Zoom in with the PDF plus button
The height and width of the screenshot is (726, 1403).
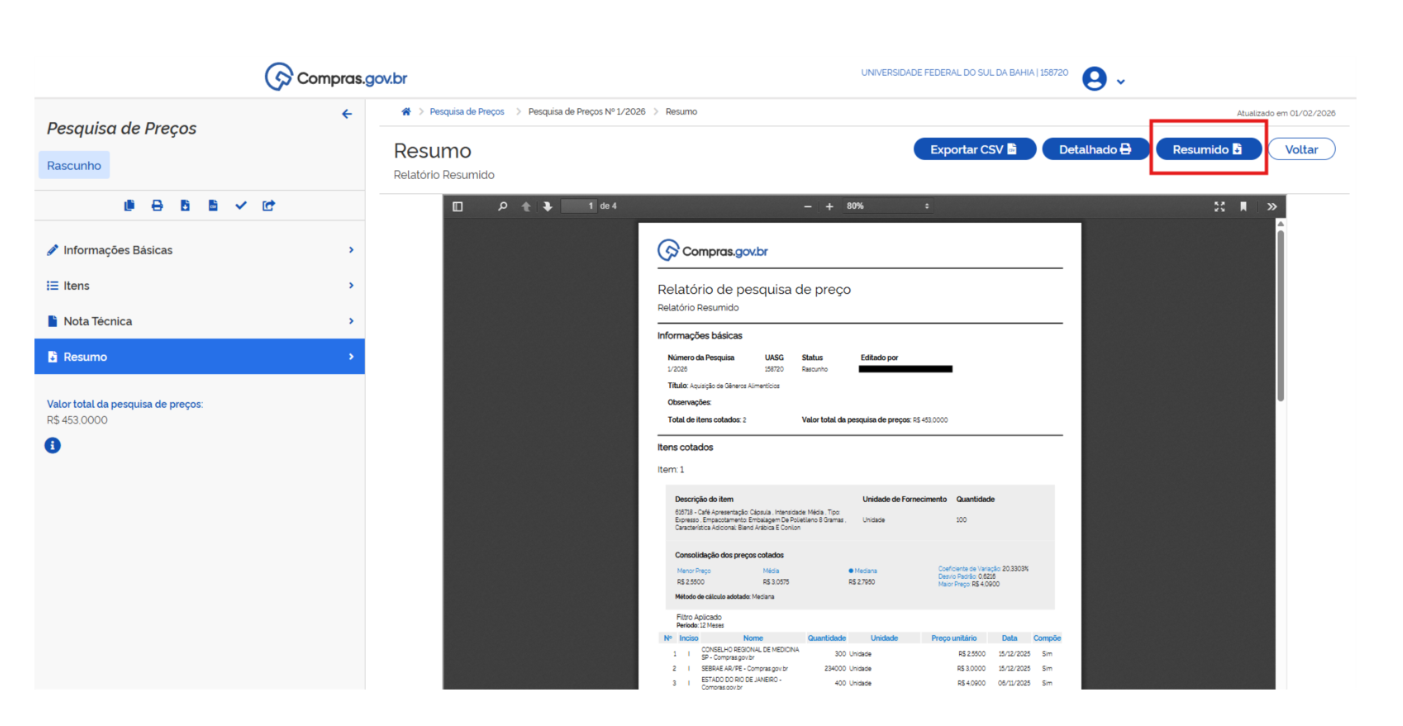click(x=829, y=206)
